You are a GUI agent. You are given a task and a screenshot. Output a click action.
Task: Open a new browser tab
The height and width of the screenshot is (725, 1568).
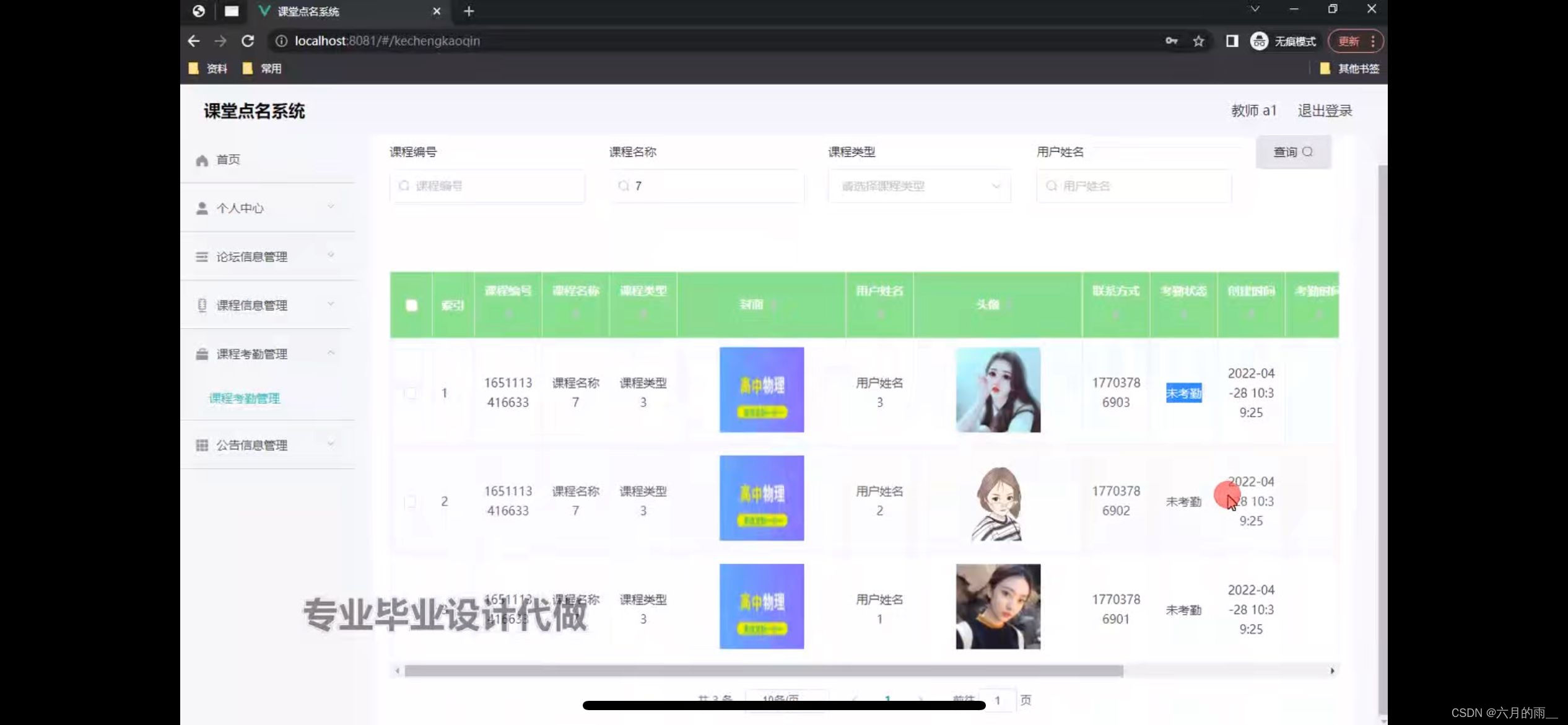coord(469,11)
